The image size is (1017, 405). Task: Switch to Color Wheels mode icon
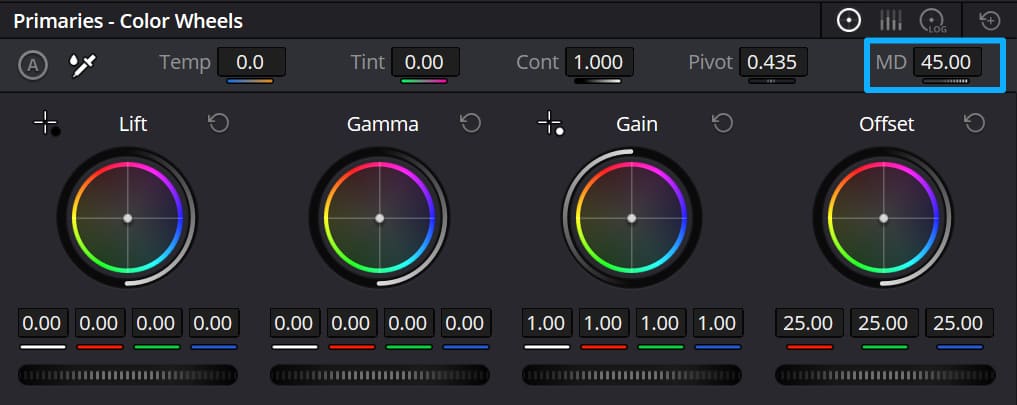[x=848, y=21]
